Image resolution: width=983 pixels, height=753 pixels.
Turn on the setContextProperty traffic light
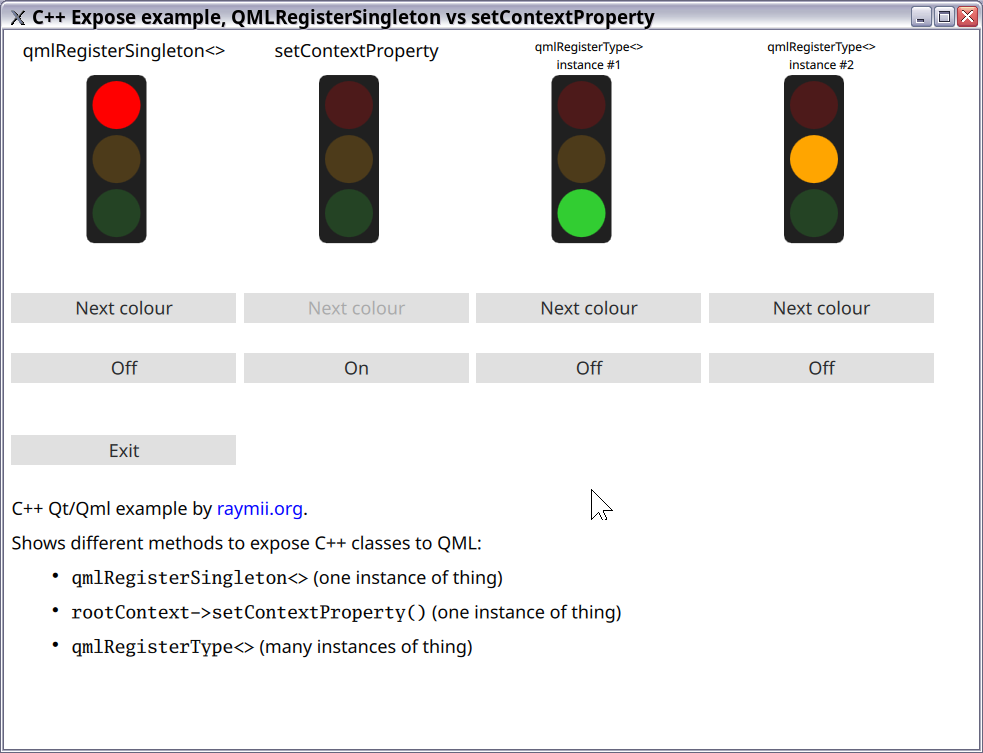(x=356, y=367)
